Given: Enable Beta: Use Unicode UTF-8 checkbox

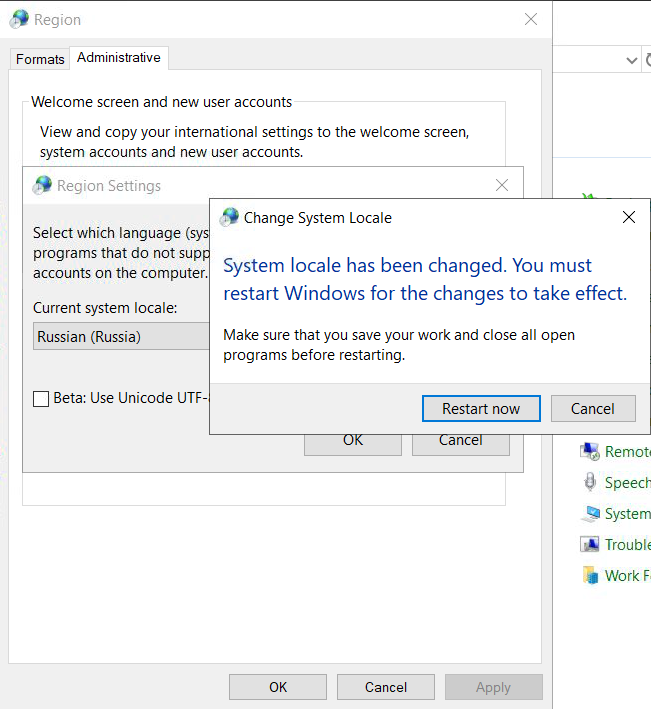Looking at the screenshot, I should point(41,398).
